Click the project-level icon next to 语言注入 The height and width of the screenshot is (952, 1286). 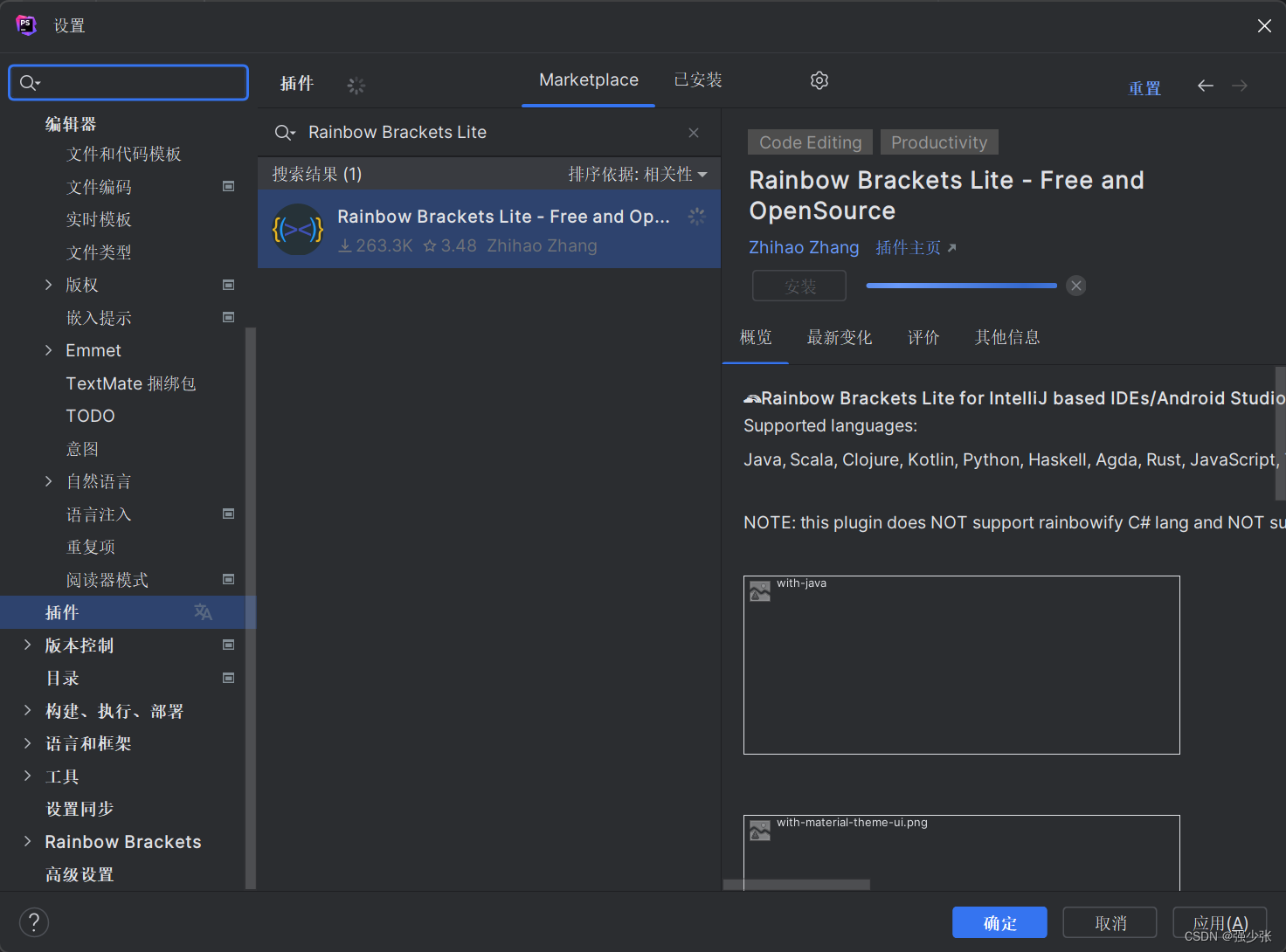[229, 514]
